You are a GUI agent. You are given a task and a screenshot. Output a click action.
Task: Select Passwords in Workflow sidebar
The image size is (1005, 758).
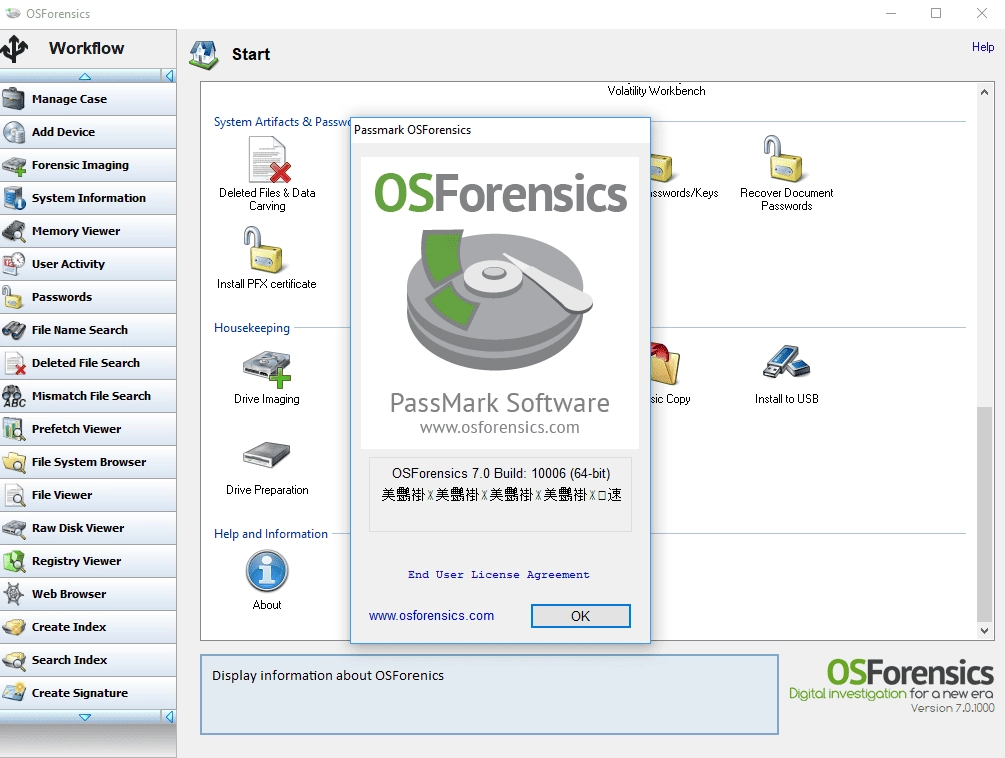coord(88,297)
